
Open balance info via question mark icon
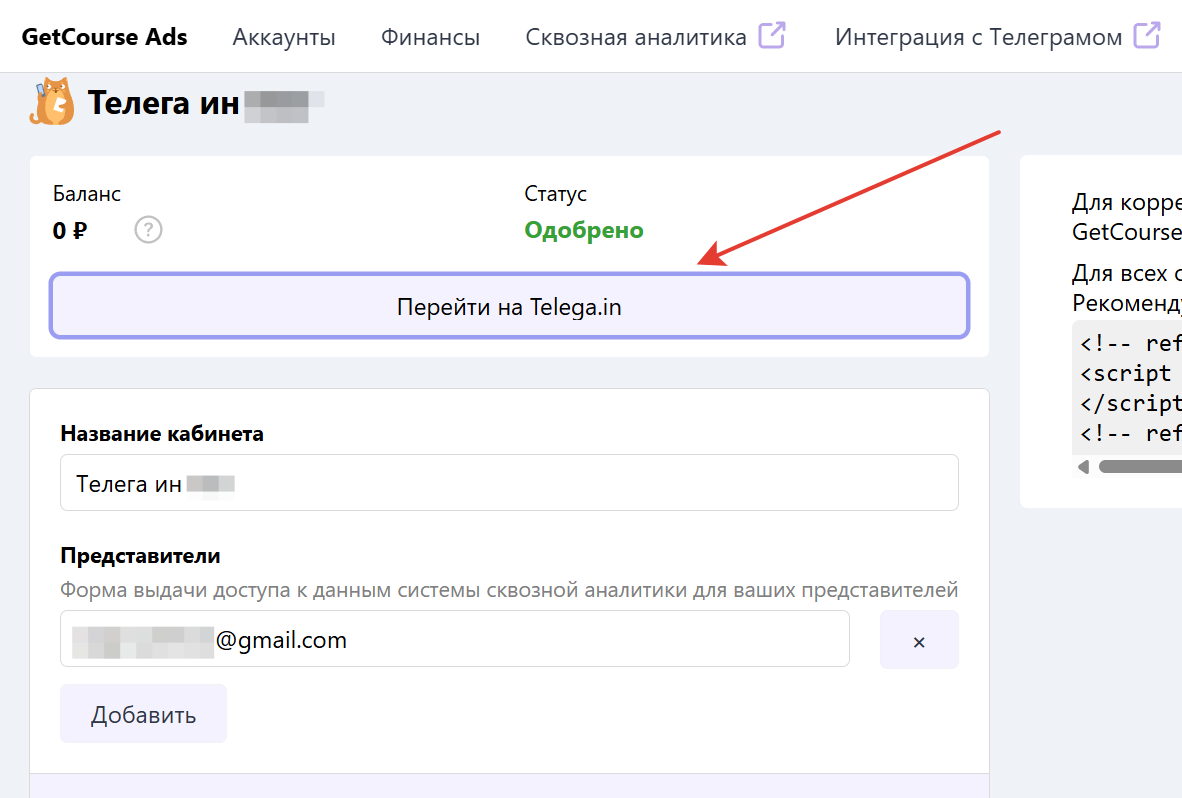tap(148, 230)
